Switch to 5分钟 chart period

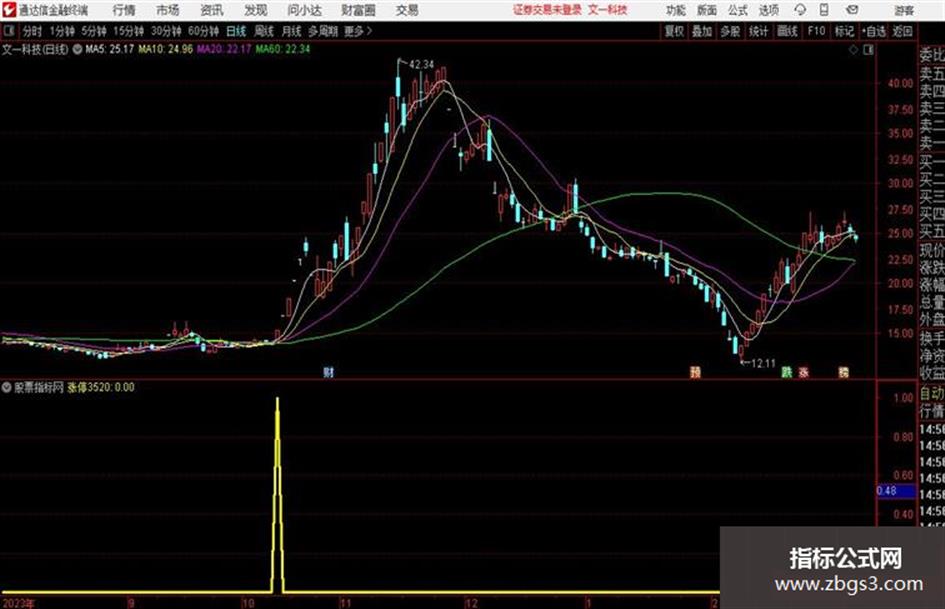pyautogui.click(x=93, y=31)
